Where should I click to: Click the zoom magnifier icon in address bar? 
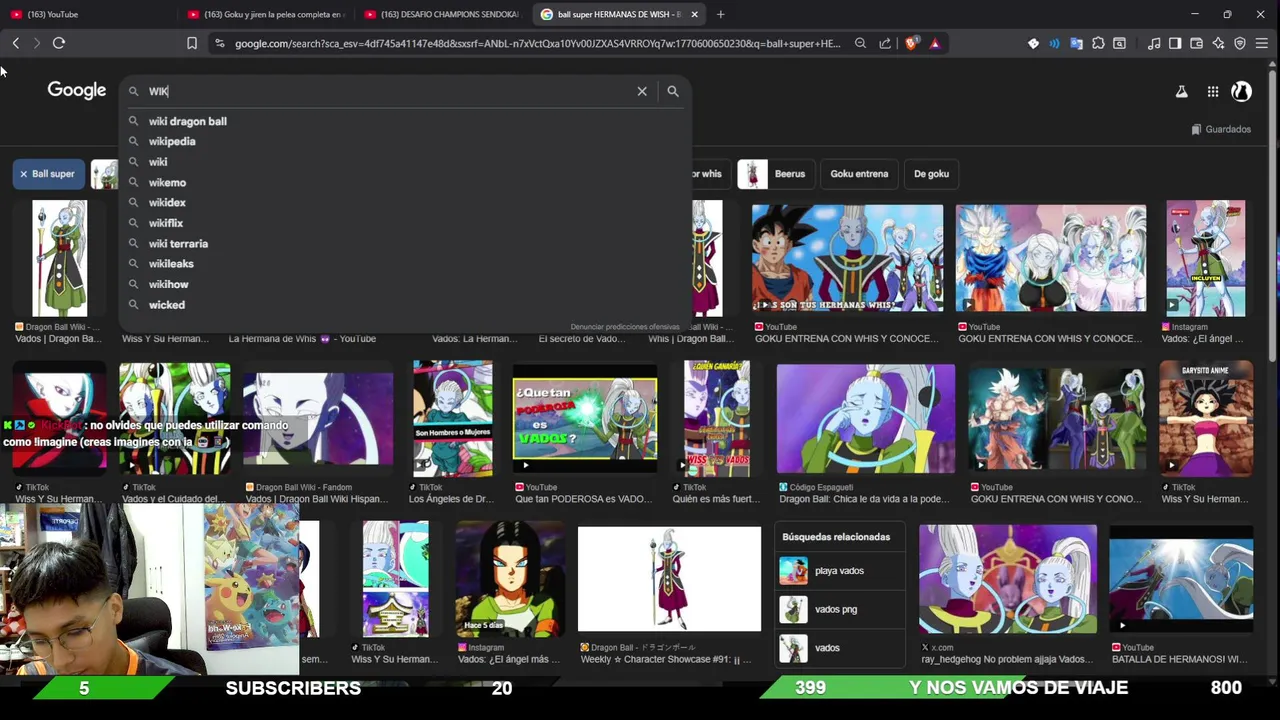coord(860,43)
